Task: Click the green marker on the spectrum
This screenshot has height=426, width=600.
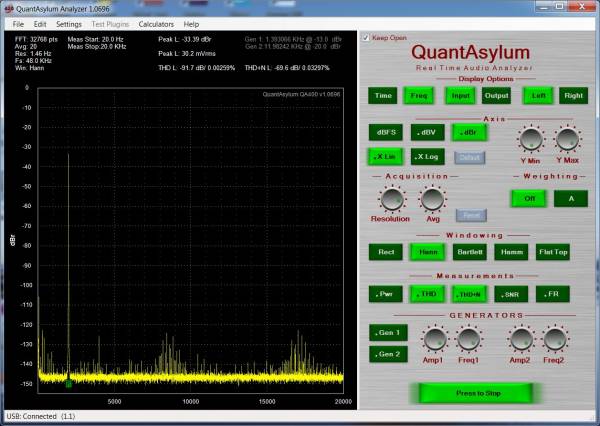Action: point(68,383)
